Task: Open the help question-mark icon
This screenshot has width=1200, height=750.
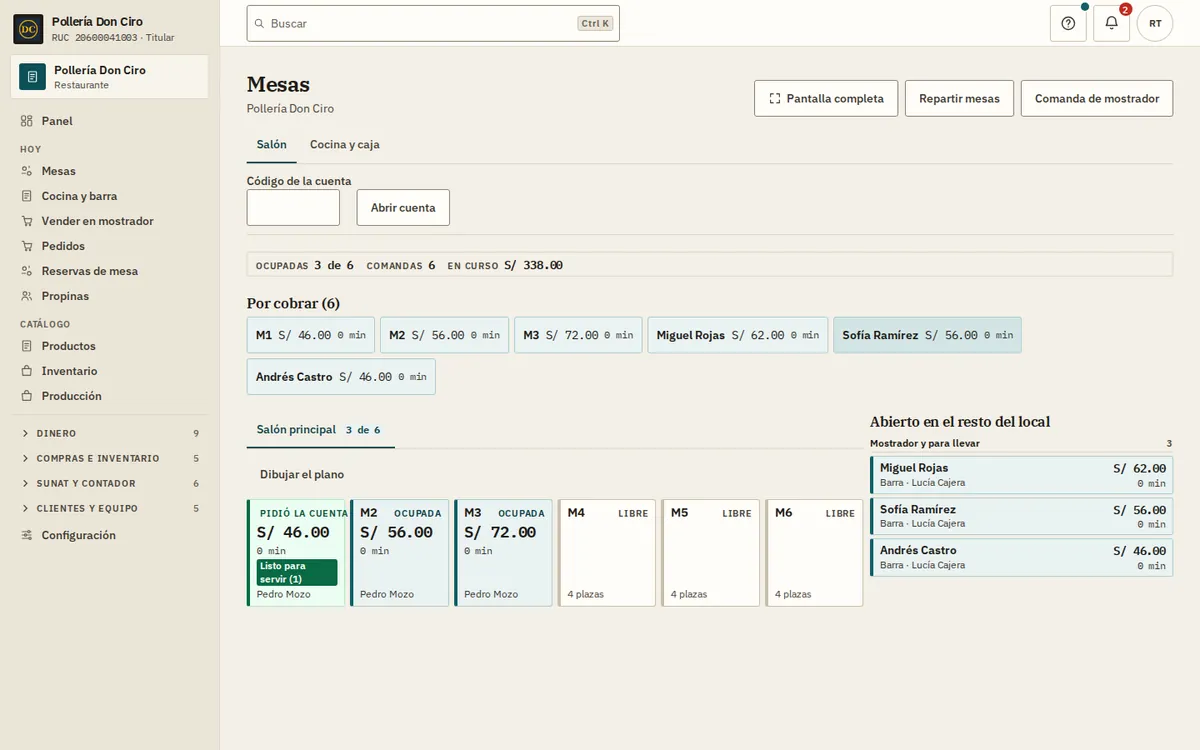Action: 1068,23
